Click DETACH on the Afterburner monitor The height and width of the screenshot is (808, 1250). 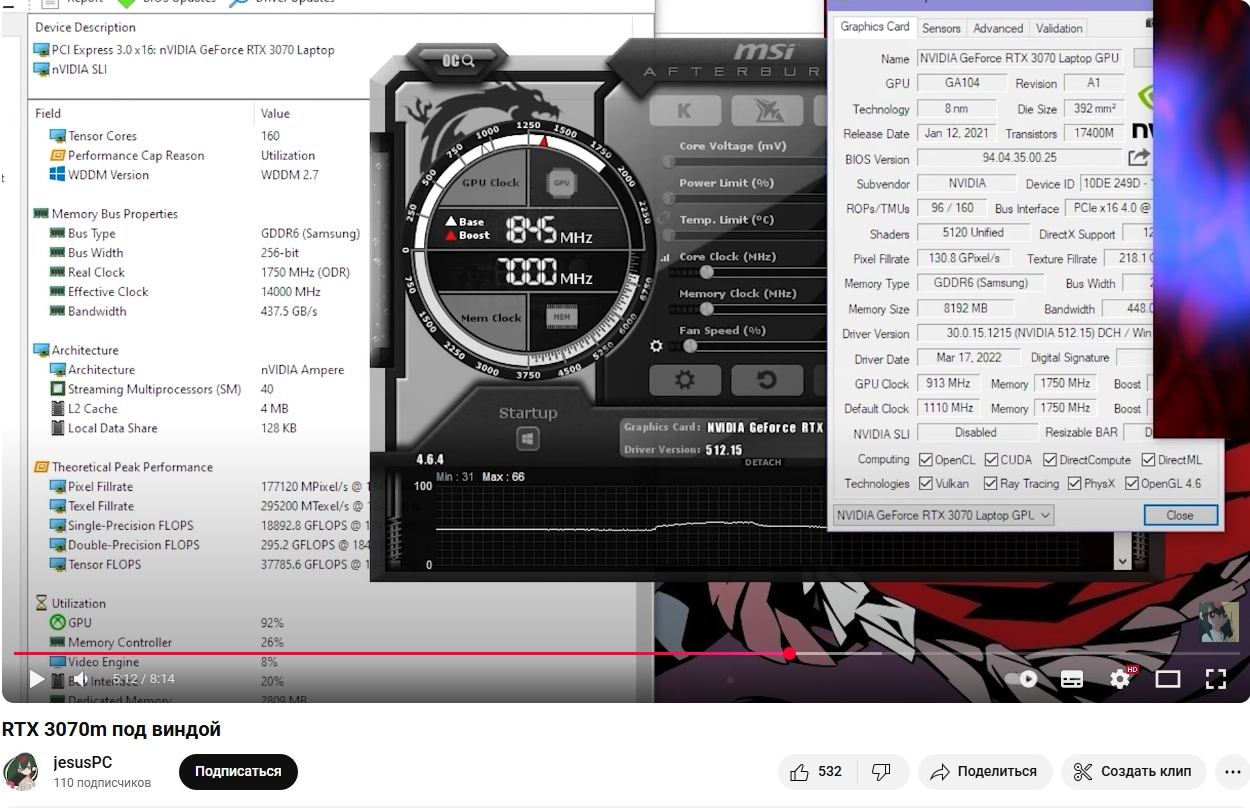click(763, 462)
